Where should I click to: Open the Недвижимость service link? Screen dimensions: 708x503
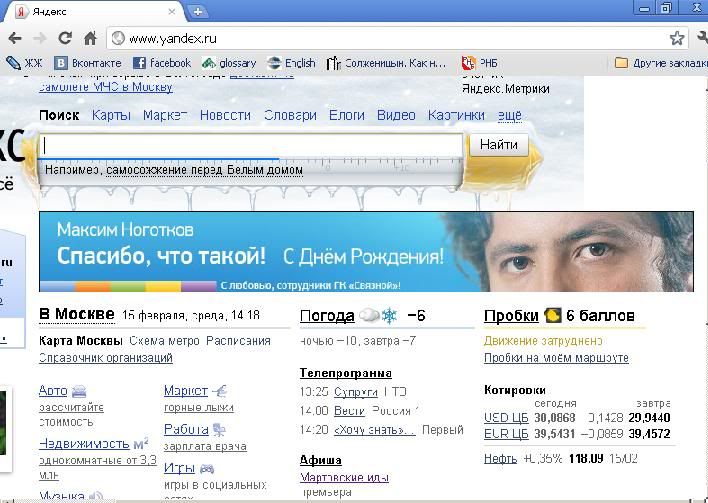point(84,444)
